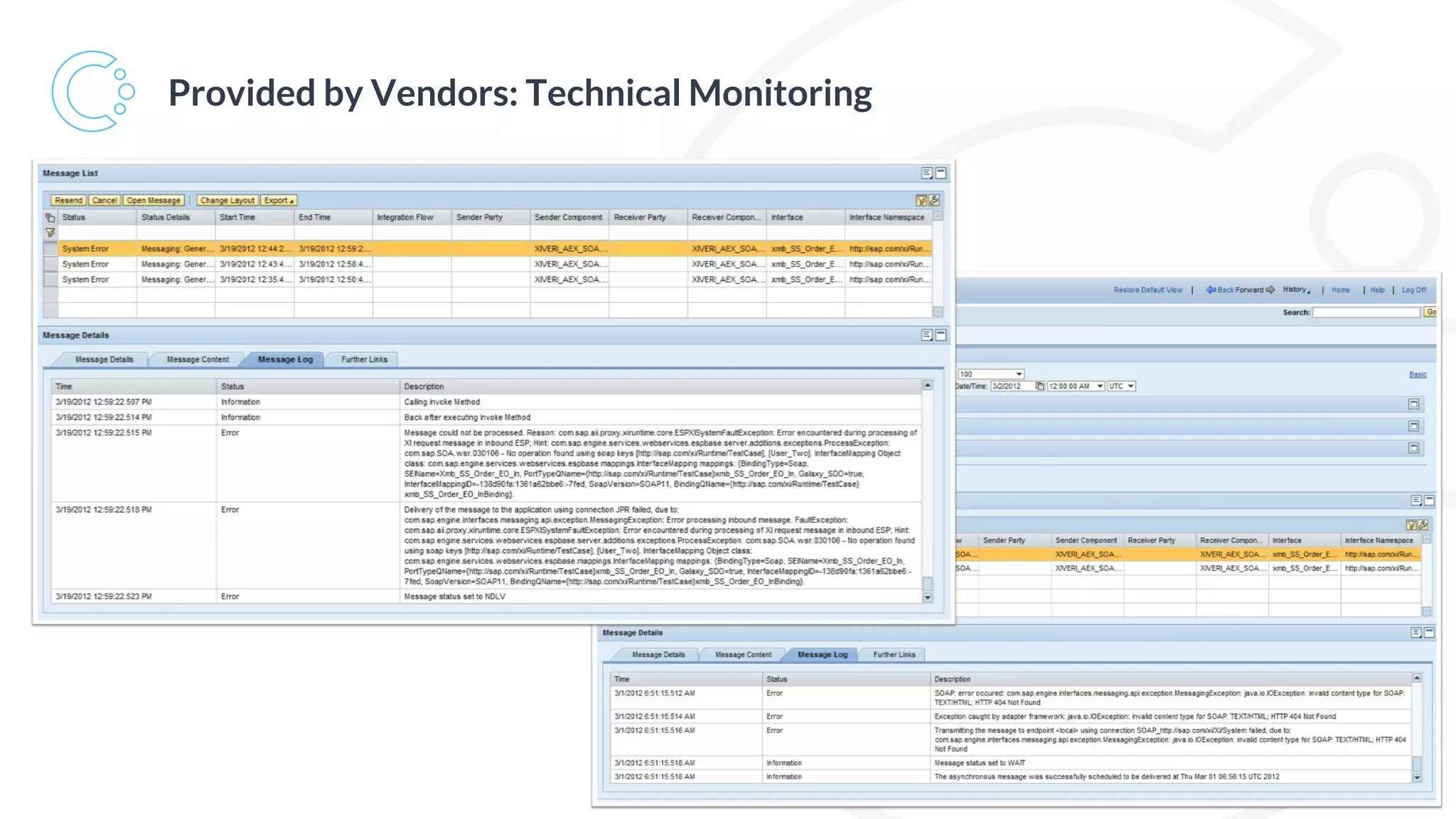Image resolution: width=1456 pixels, height=819 pixels.
Task: Click the Open Message button
Action: point(154,200)
